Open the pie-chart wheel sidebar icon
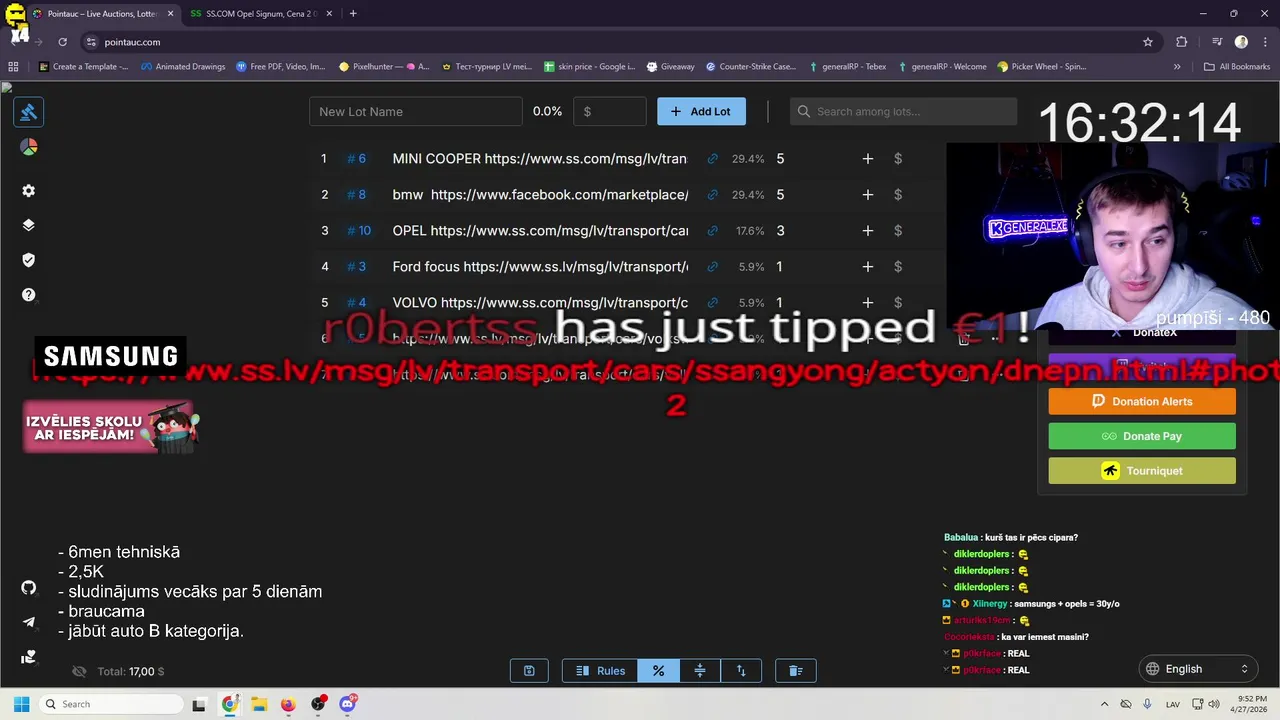1280x720 pixels. tap(28, 147)
